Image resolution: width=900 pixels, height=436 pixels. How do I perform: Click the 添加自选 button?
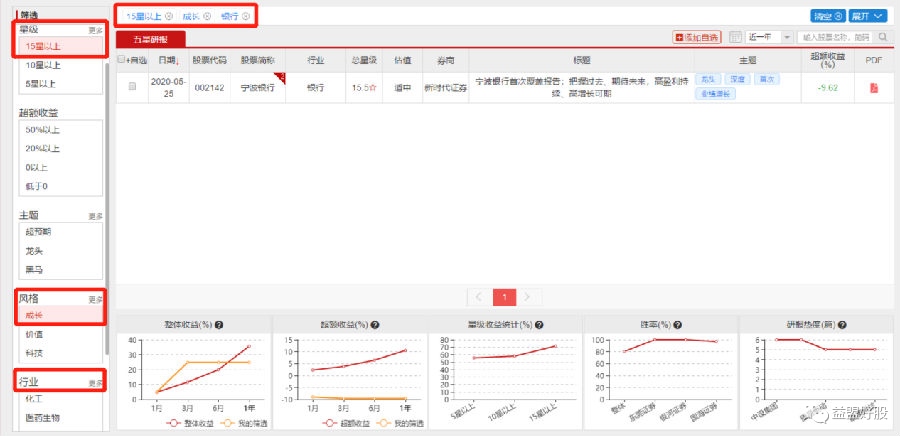(698, 37)
